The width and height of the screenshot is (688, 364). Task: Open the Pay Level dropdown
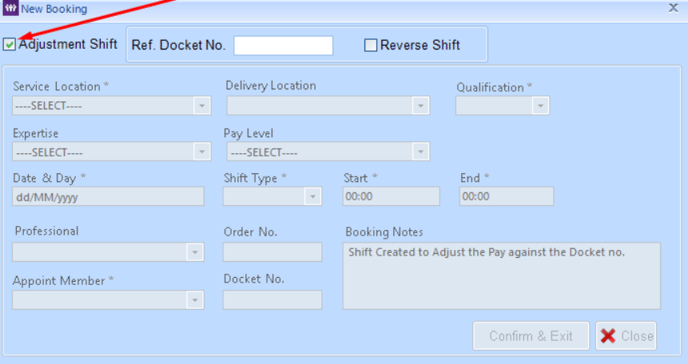tap(420, 152)
